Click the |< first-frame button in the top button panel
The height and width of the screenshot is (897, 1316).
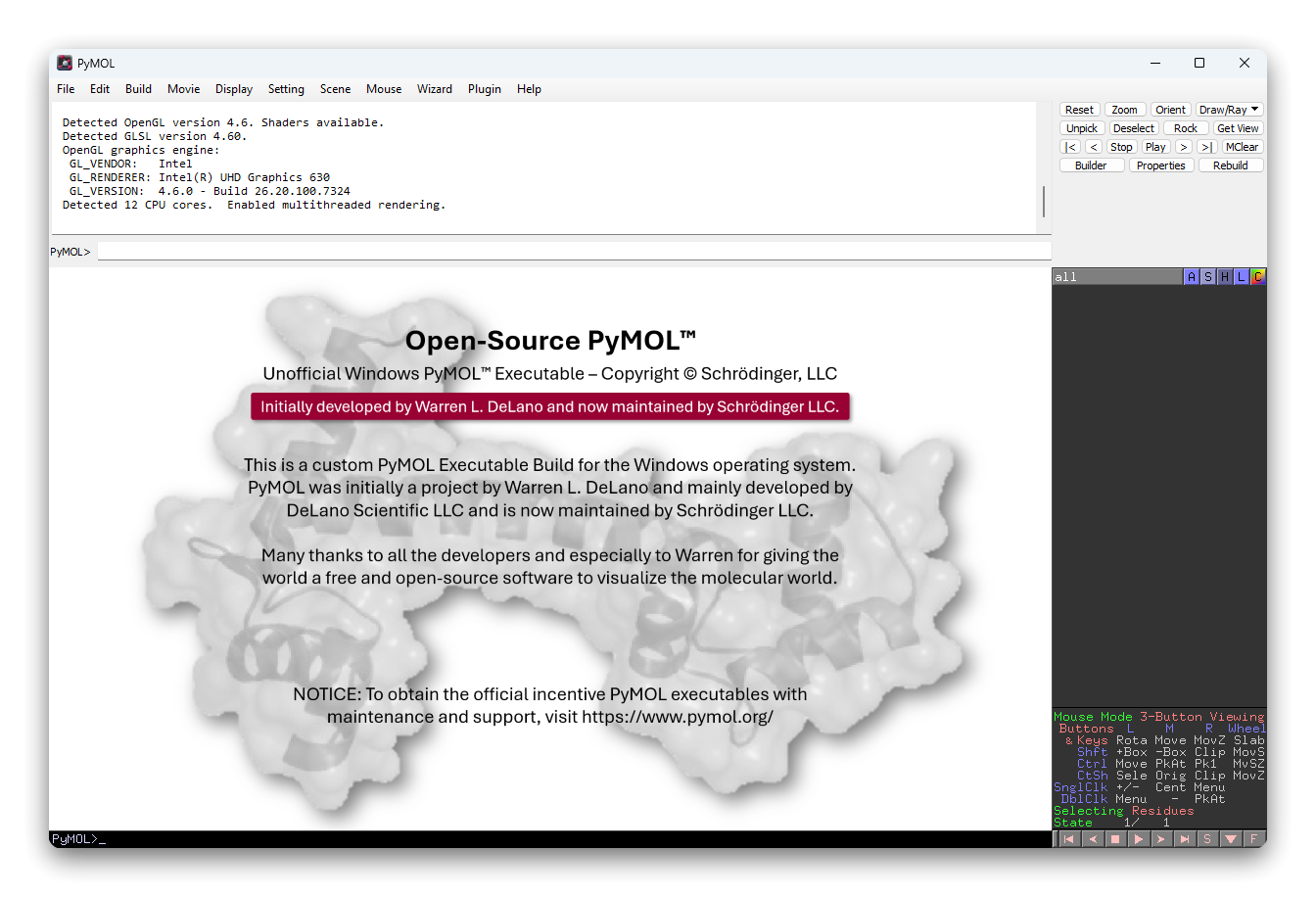(1070, 147)
